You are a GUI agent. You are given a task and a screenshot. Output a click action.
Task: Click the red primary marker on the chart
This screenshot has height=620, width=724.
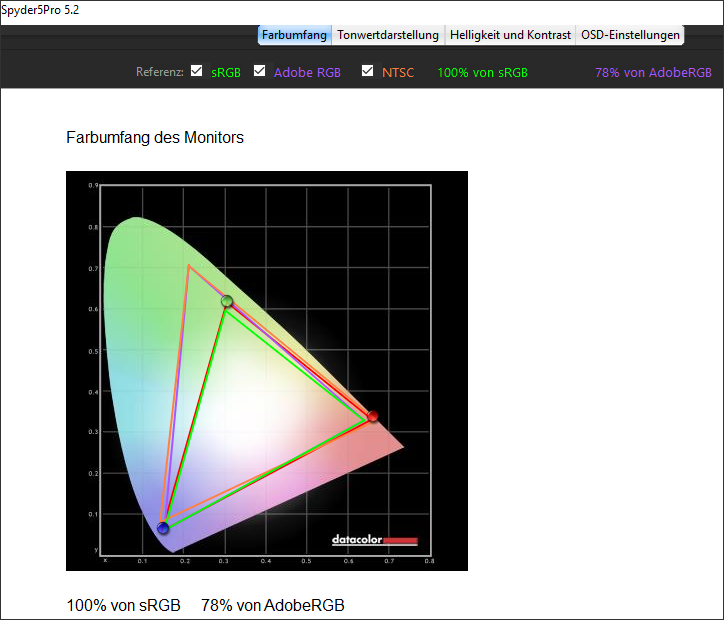pyautogui.click(x=373, y=416)
